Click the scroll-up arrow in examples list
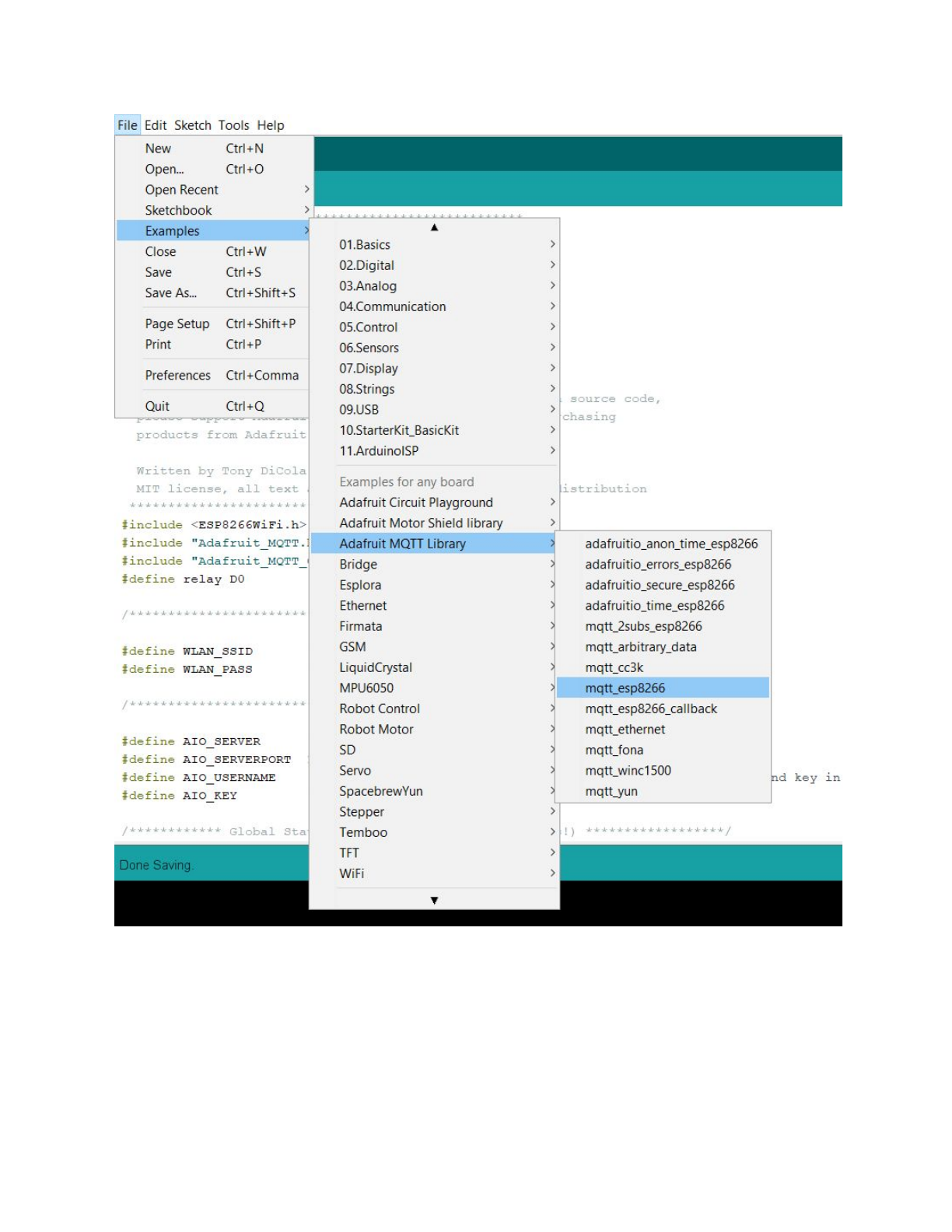The width and height of the screenshot is (952, 1232). (x=435, y=227)
